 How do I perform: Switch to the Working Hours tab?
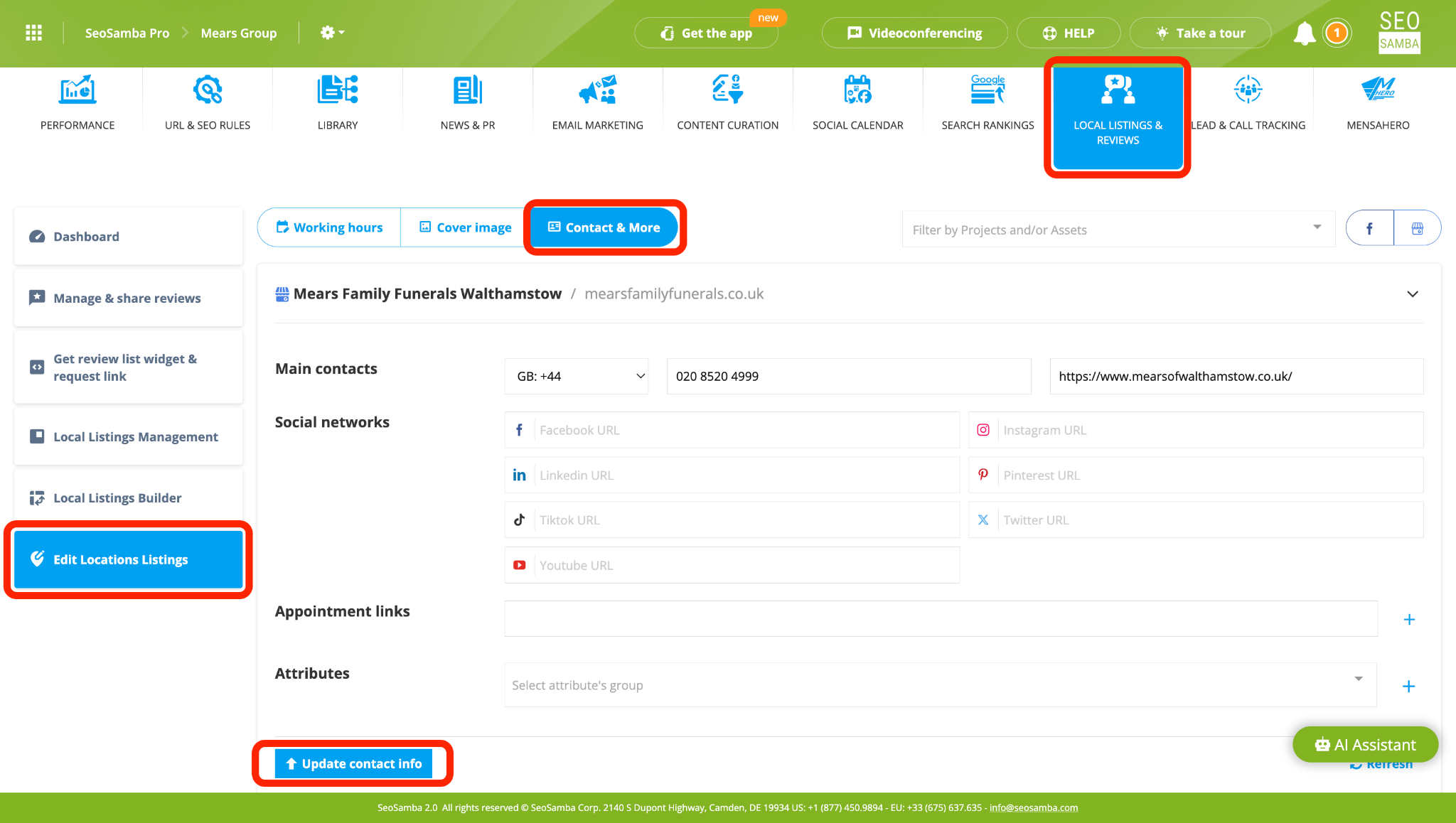[x=329, y=227]
